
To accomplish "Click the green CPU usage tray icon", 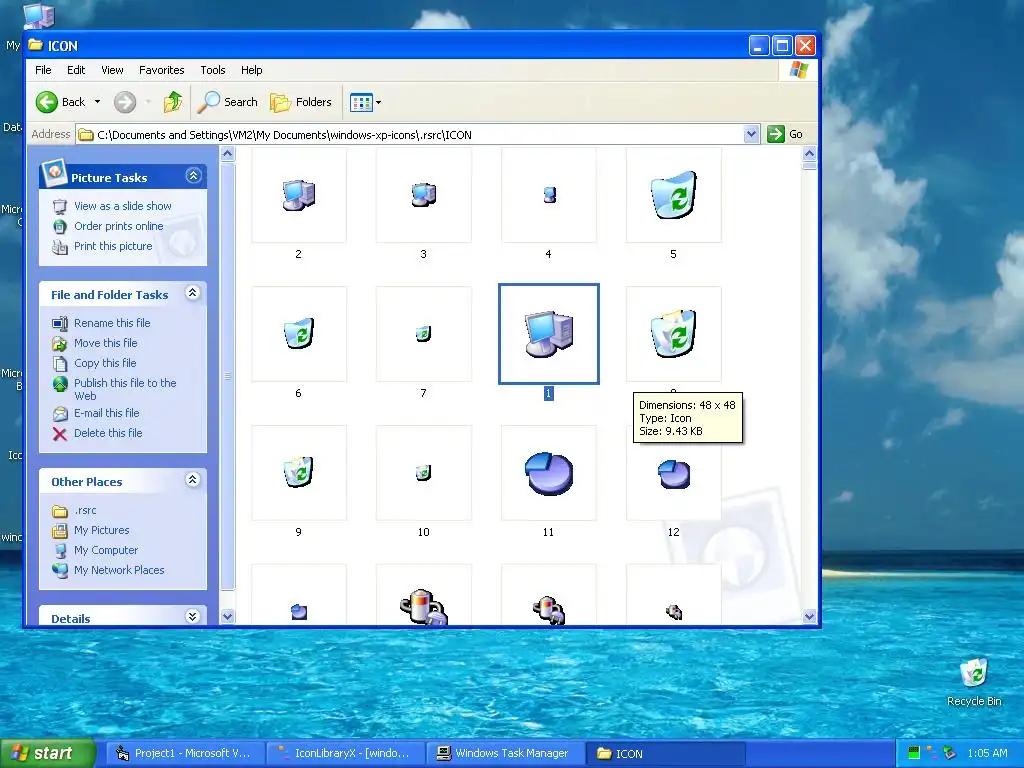I will pyautogui.click(x=914, y=754).
